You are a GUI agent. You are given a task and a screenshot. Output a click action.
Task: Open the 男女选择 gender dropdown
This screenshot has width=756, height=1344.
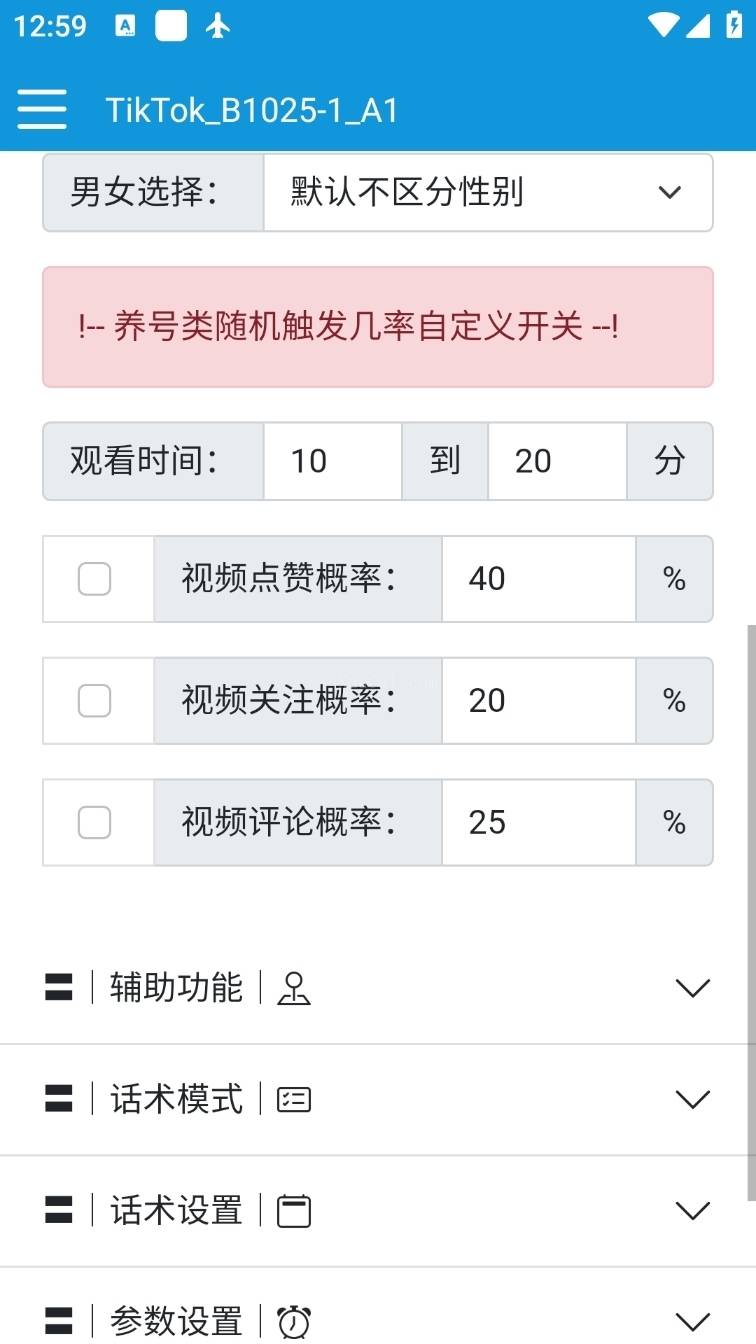tap(488, 192)
